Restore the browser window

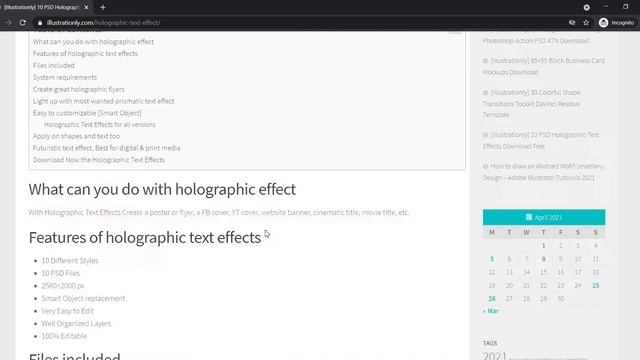click(x=626, y=7)
